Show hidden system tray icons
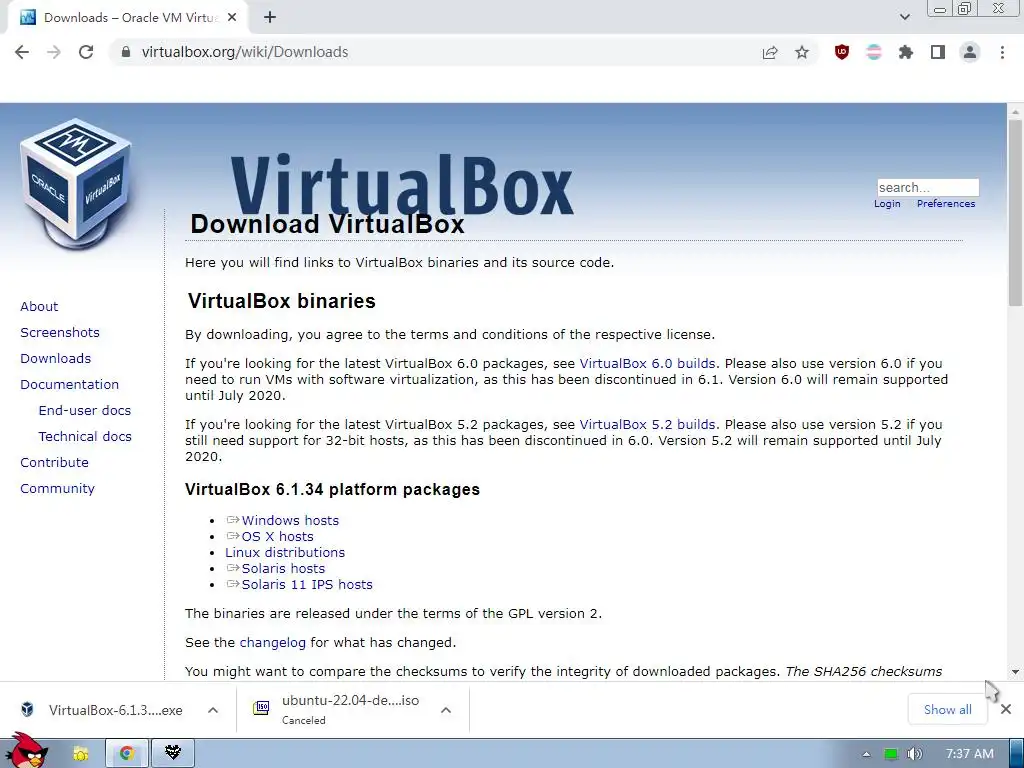1024x768 pixels. click(866, 754)
